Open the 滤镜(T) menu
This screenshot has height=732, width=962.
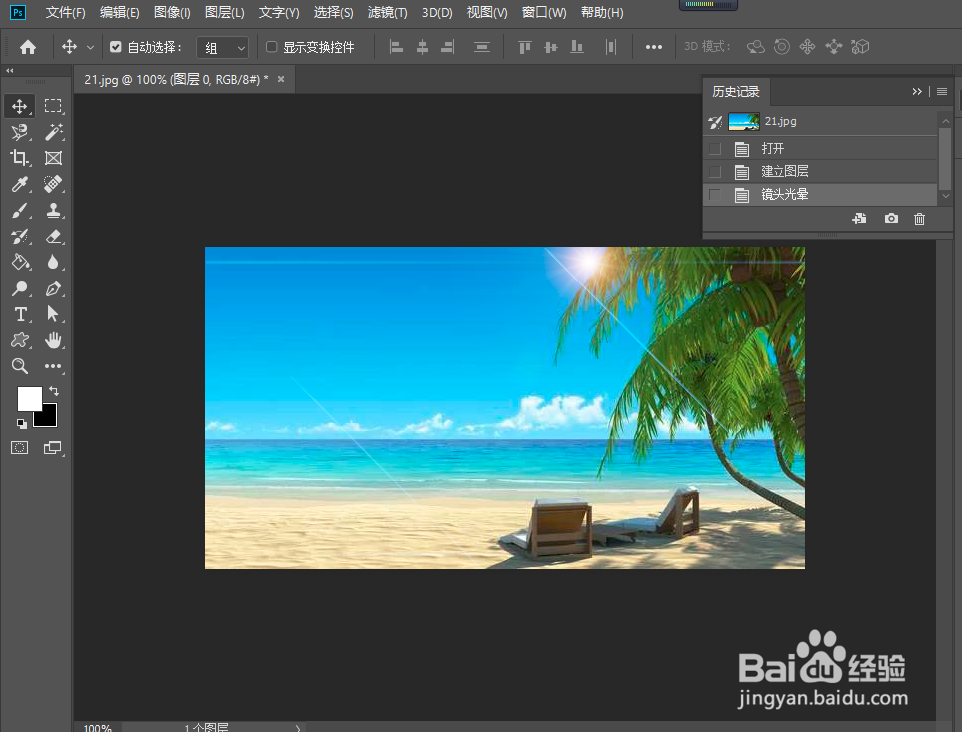pos(387,12)
